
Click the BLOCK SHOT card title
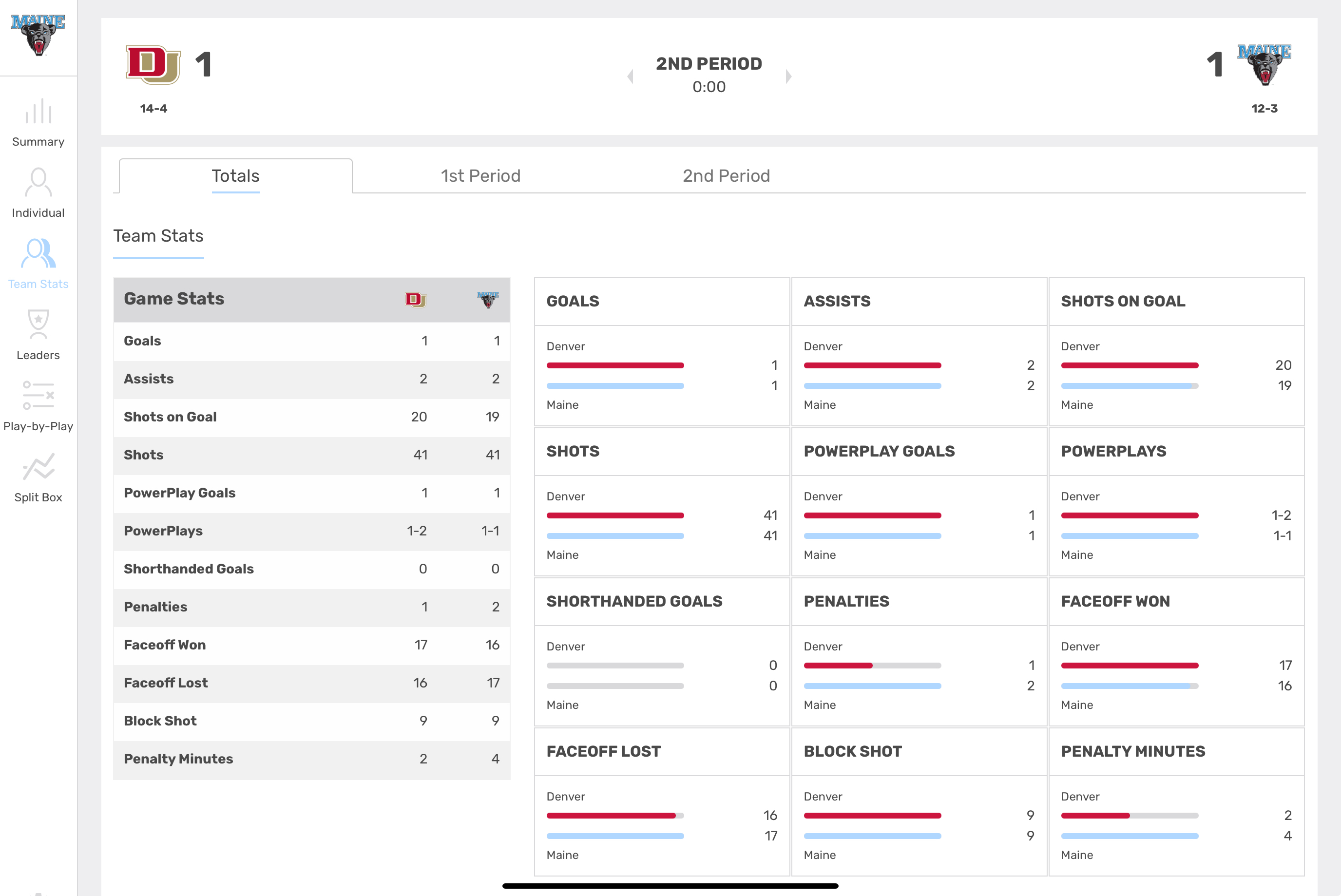click(852, 752)
